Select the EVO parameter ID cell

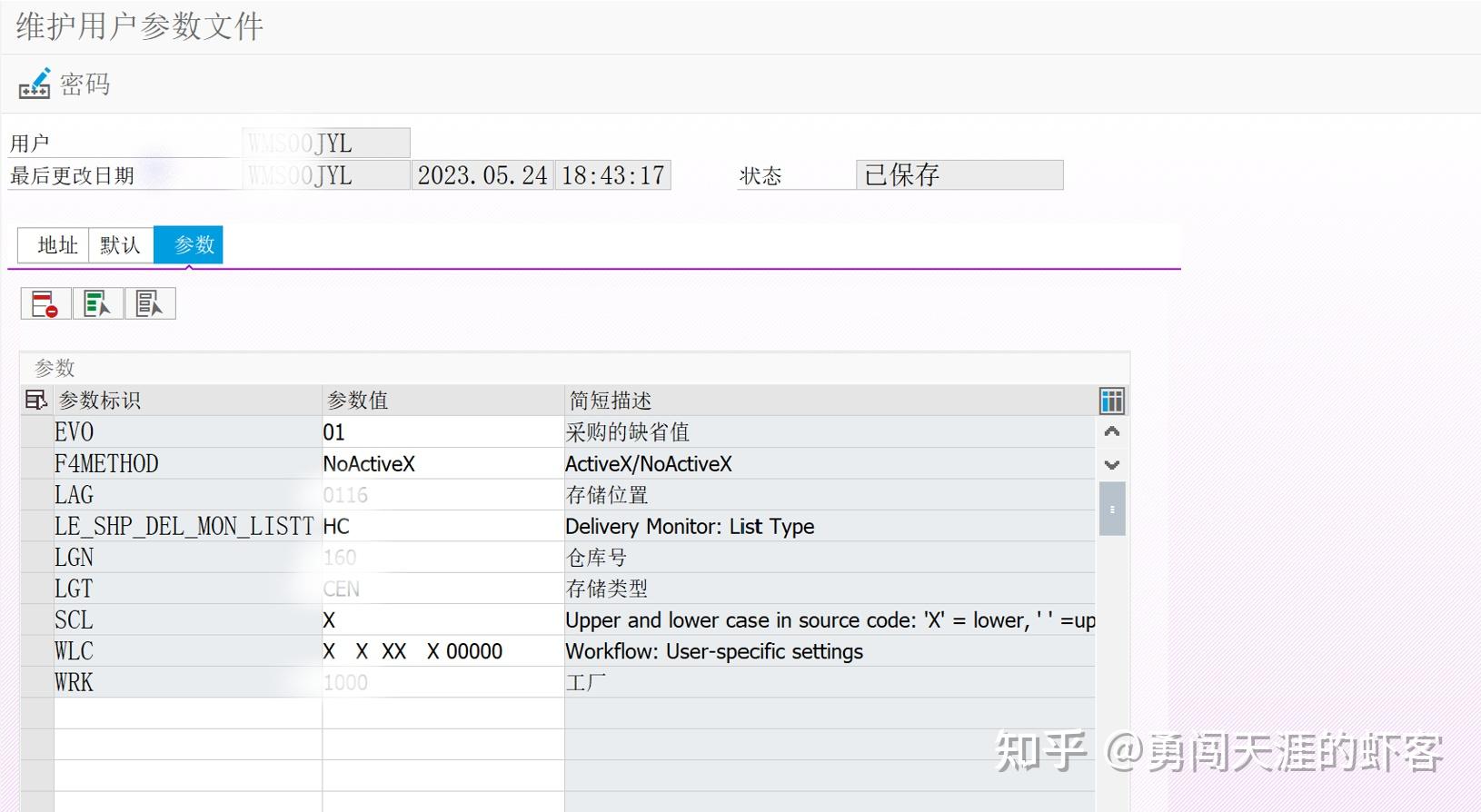click(x=187, y=431)
